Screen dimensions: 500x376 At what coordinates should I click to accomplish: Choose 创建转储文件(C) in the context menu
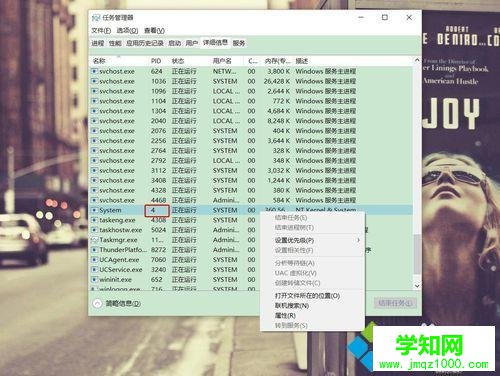point(297,283)
